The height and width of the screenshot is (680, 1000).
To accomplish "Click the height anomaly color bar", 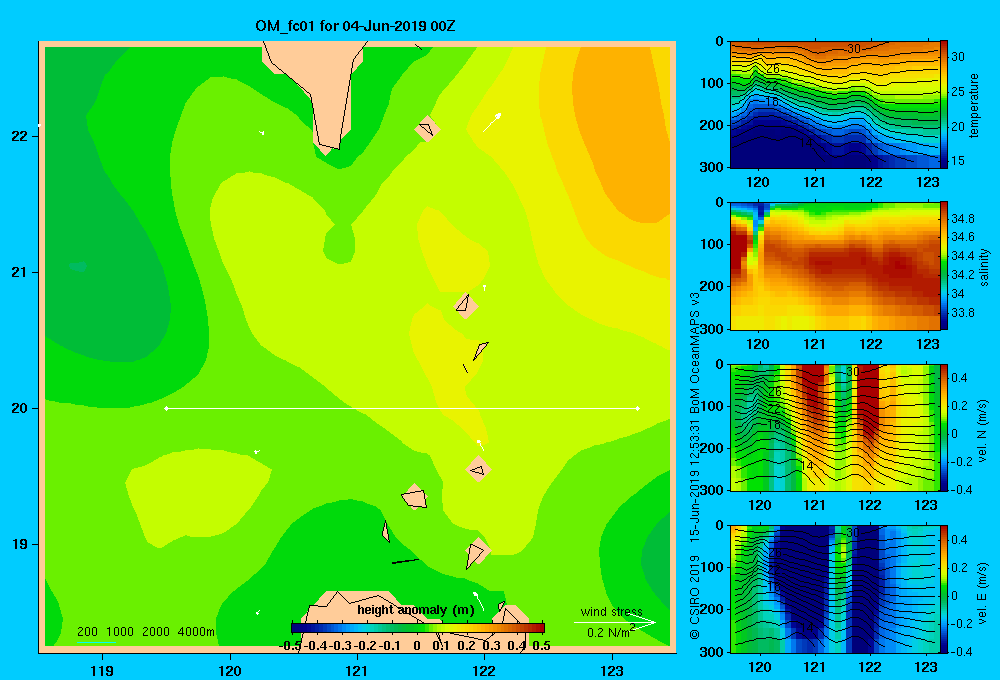I will (418, 628).
